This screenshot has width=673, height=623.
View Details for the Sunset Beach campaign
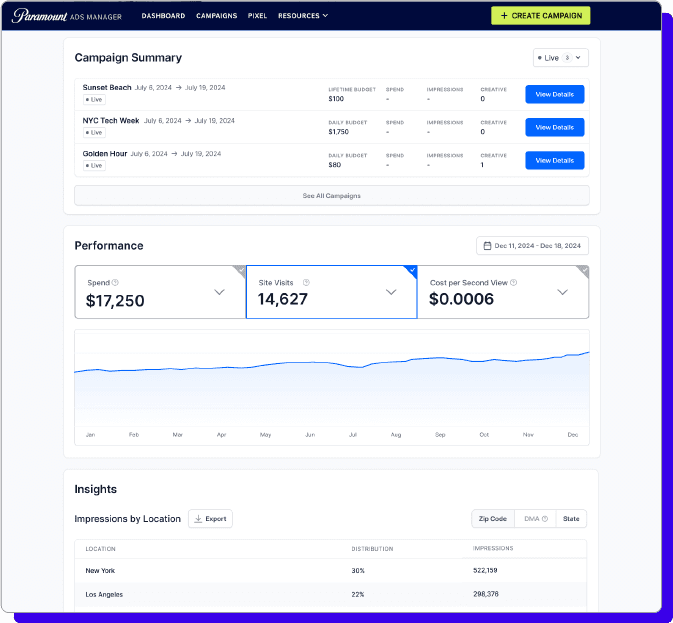[x=554, y=94]
